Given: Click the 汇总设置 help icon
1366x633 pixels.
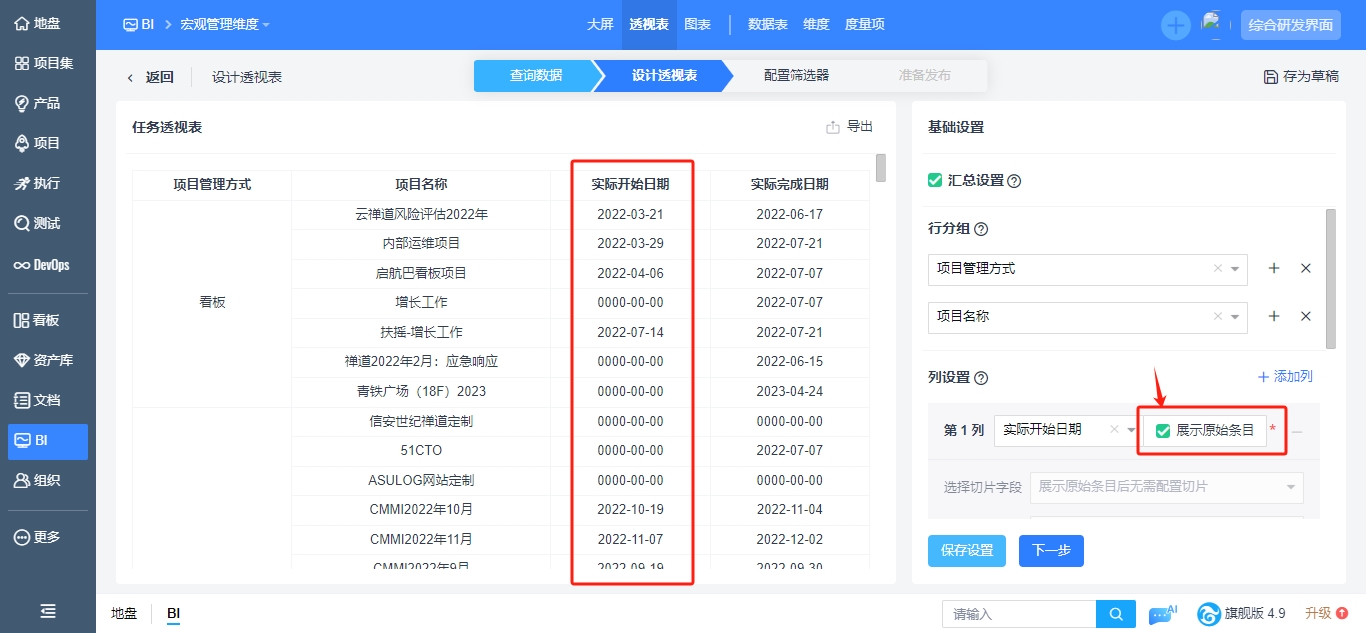Looking at the screenshot, I should pos(1014,181).
